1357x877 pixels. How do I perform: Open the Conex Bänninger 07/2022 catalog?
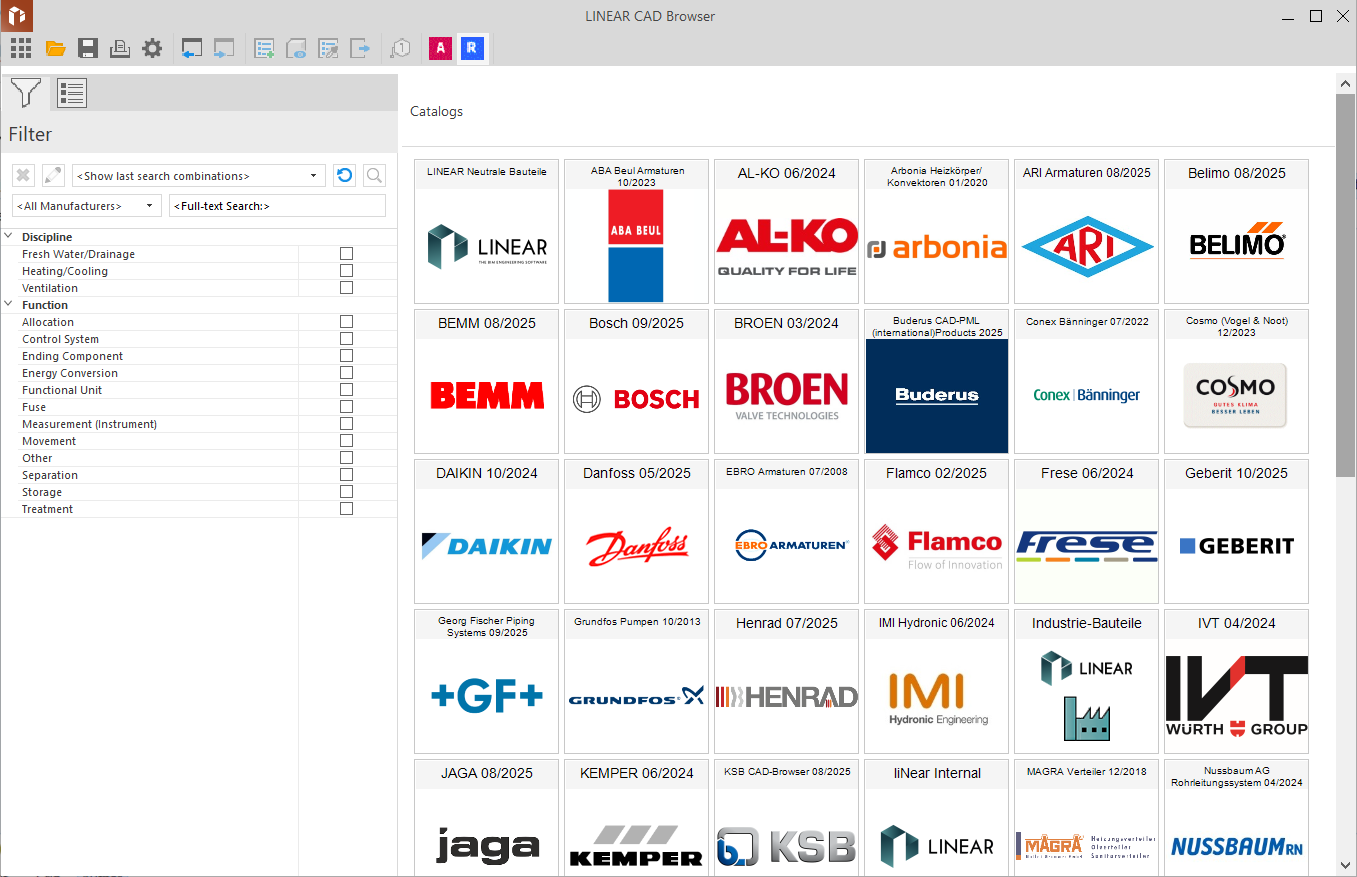[1087, 381]
